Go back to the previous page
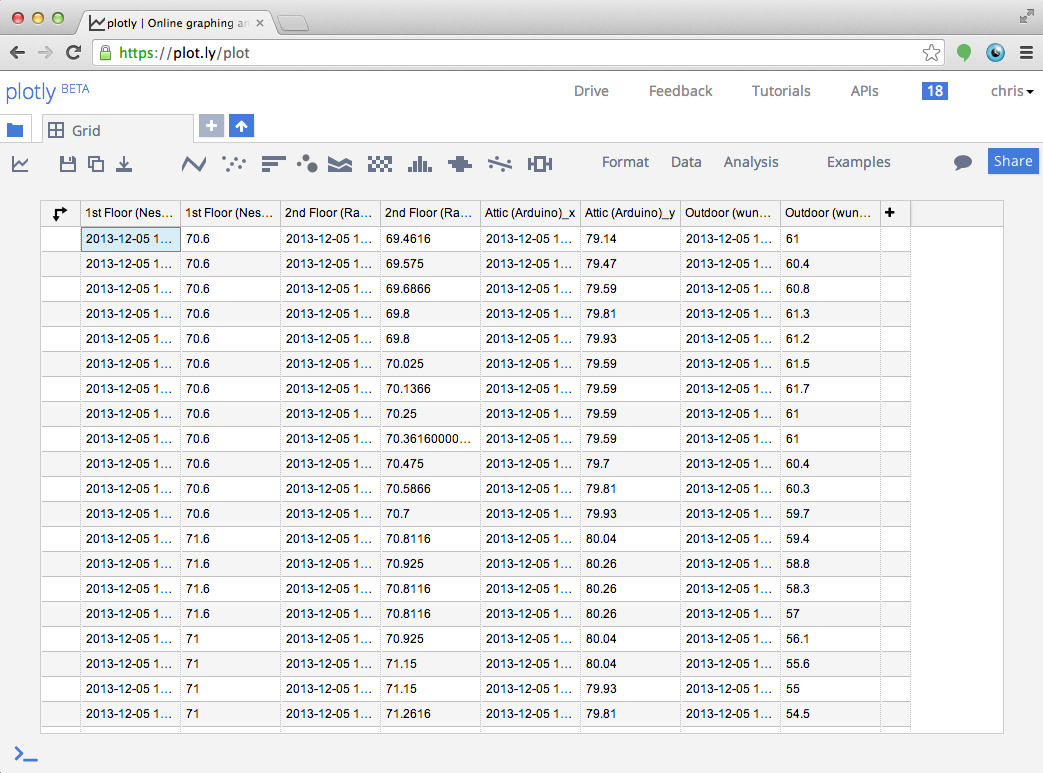 [18, 53]
